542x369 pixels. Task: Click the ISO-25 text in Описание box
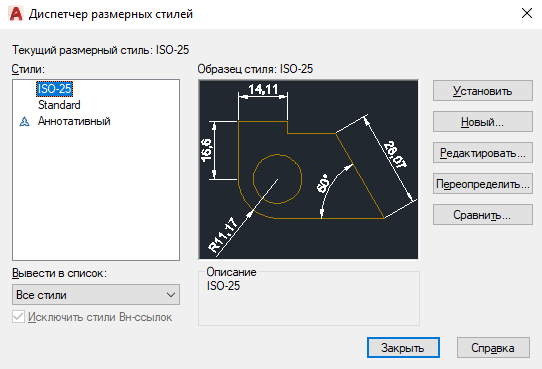tap(223, 286)
